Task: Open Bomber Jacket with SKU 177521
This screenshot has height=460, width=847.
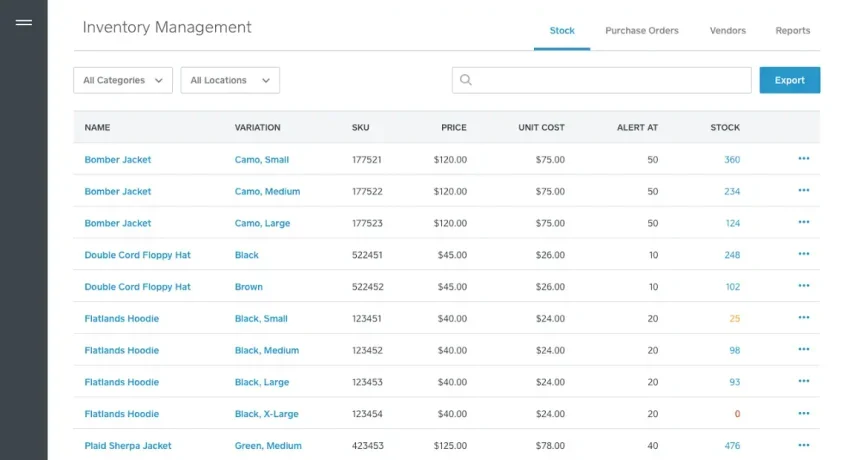Action: tap(118, 160)
